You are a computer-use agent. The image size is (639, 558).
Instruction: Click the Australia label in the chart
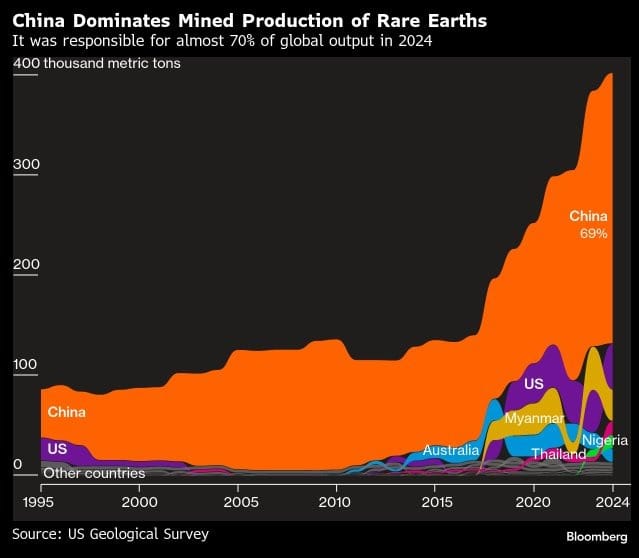[x=450, y=451]
